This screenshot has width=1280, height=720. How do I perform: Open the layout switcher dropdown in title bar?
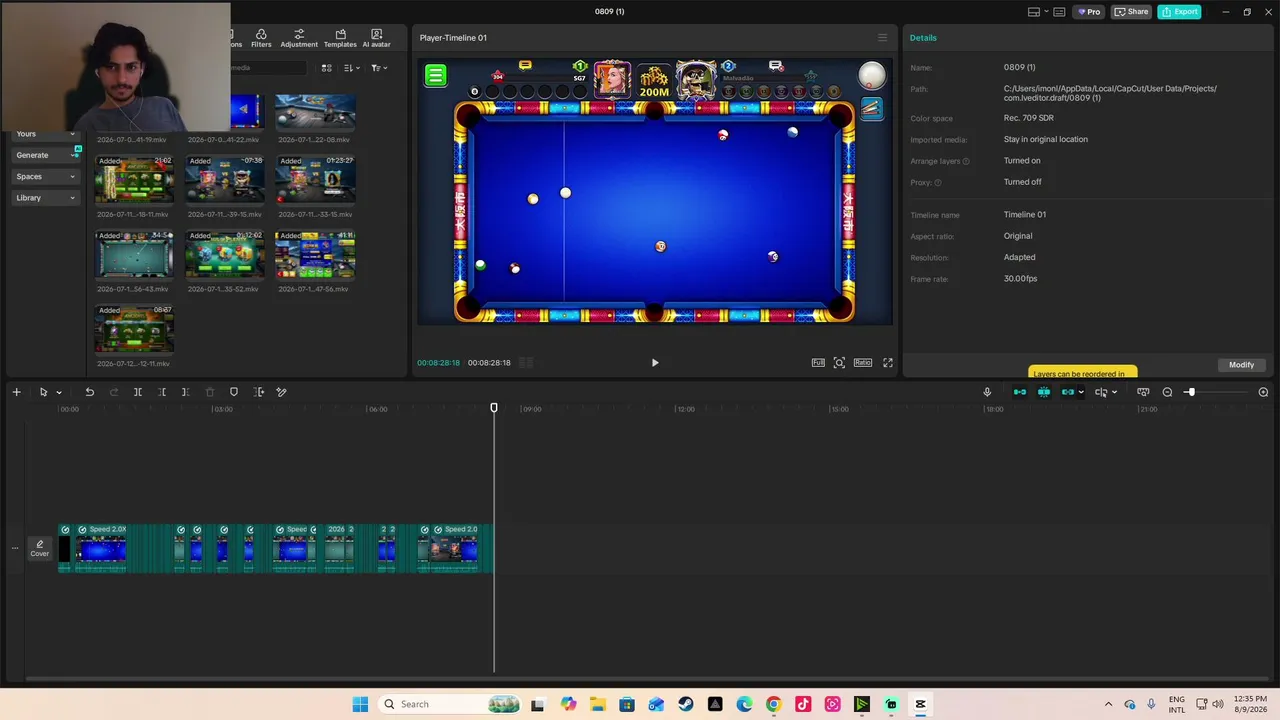[x=1038, y=12]
